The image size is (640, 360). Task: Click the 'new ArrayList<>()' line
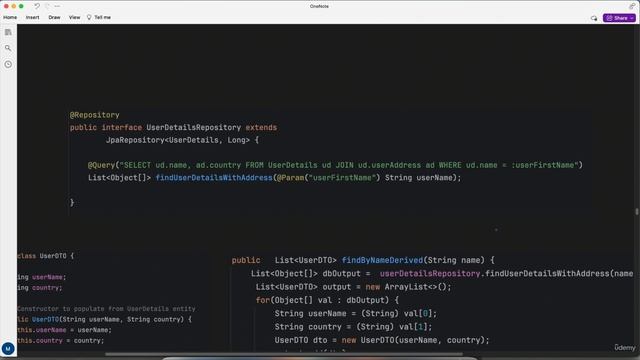pyautogui.click(x=353, y=287)
